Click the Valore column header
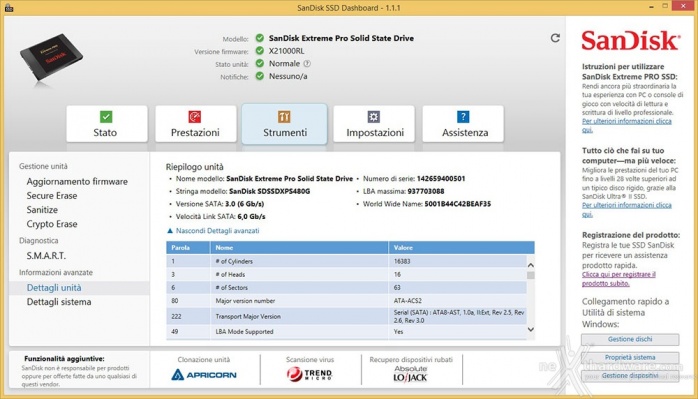 (462, 248)
